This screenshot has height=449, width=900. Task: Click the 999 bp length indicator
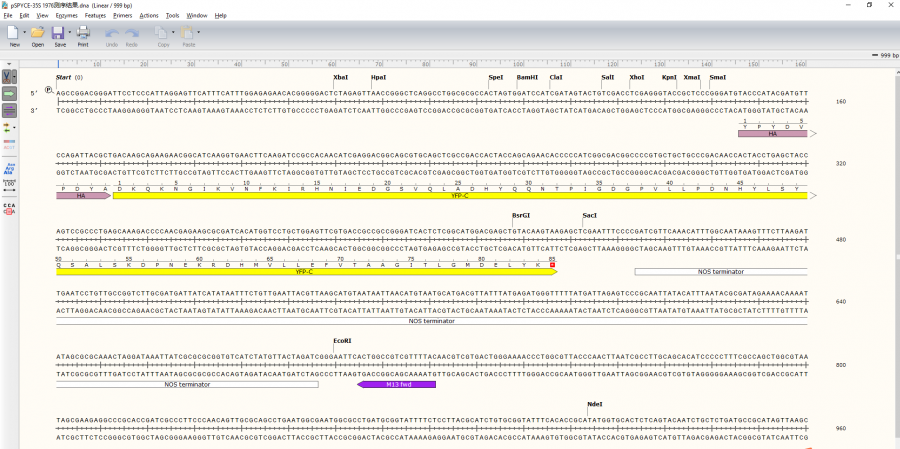[x=885, y=55]
